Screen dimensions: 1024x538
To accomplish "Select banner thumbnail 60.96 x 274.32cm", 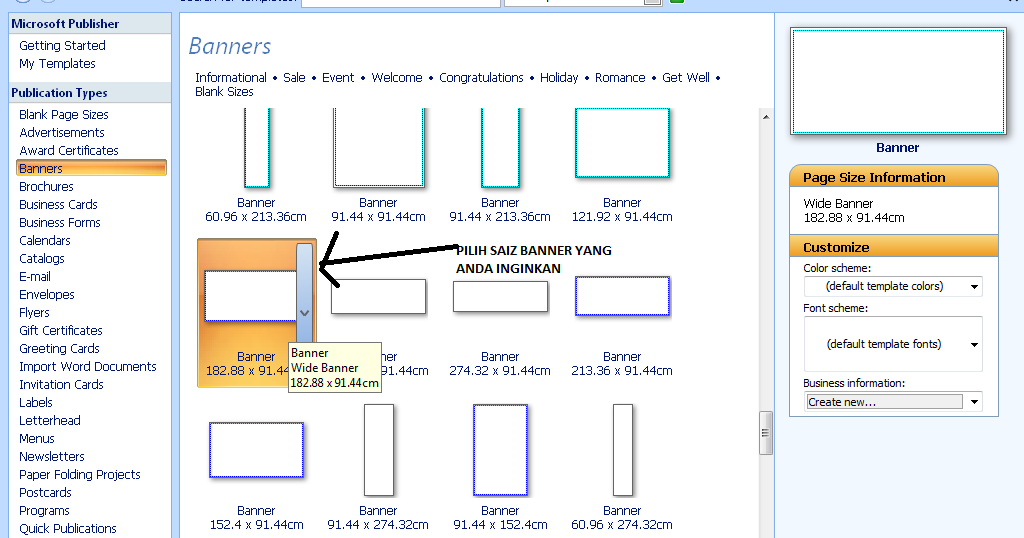I will [x=623, y=451].
